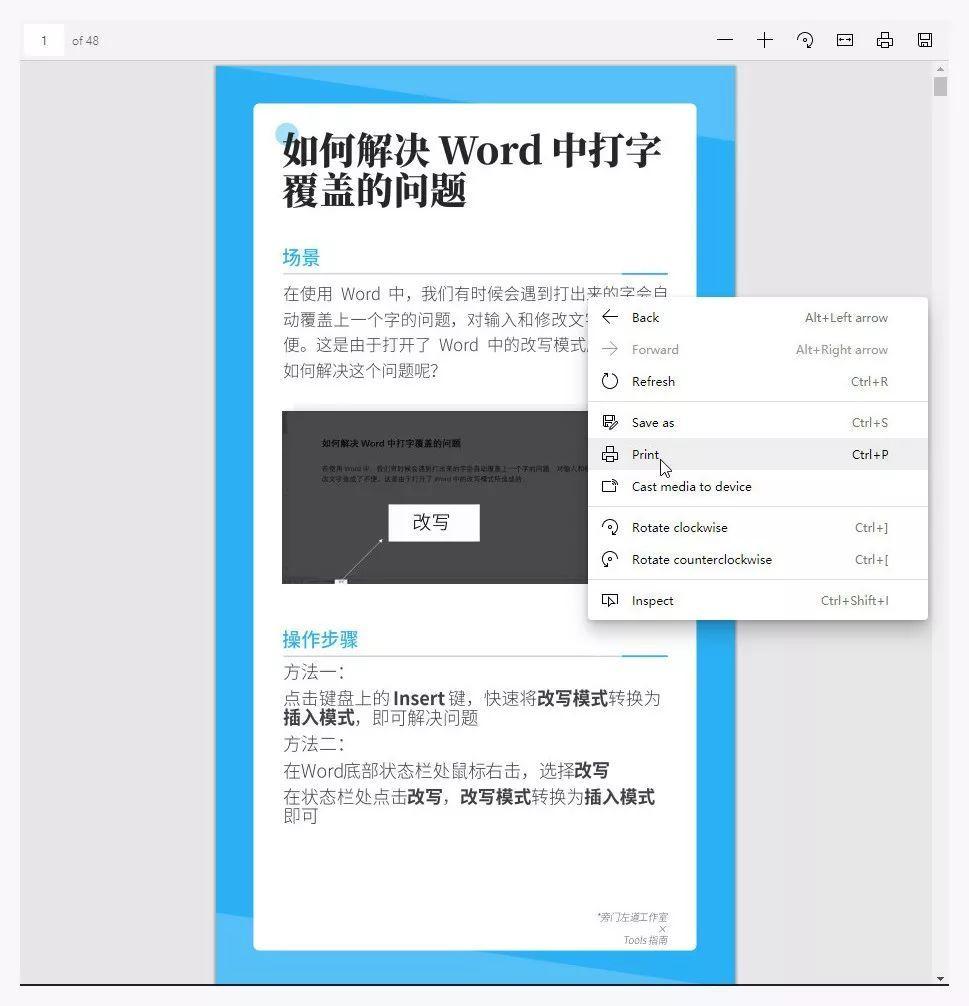
Task: Click the save icon in the PDF toolbar
Action: click(925, 40)
